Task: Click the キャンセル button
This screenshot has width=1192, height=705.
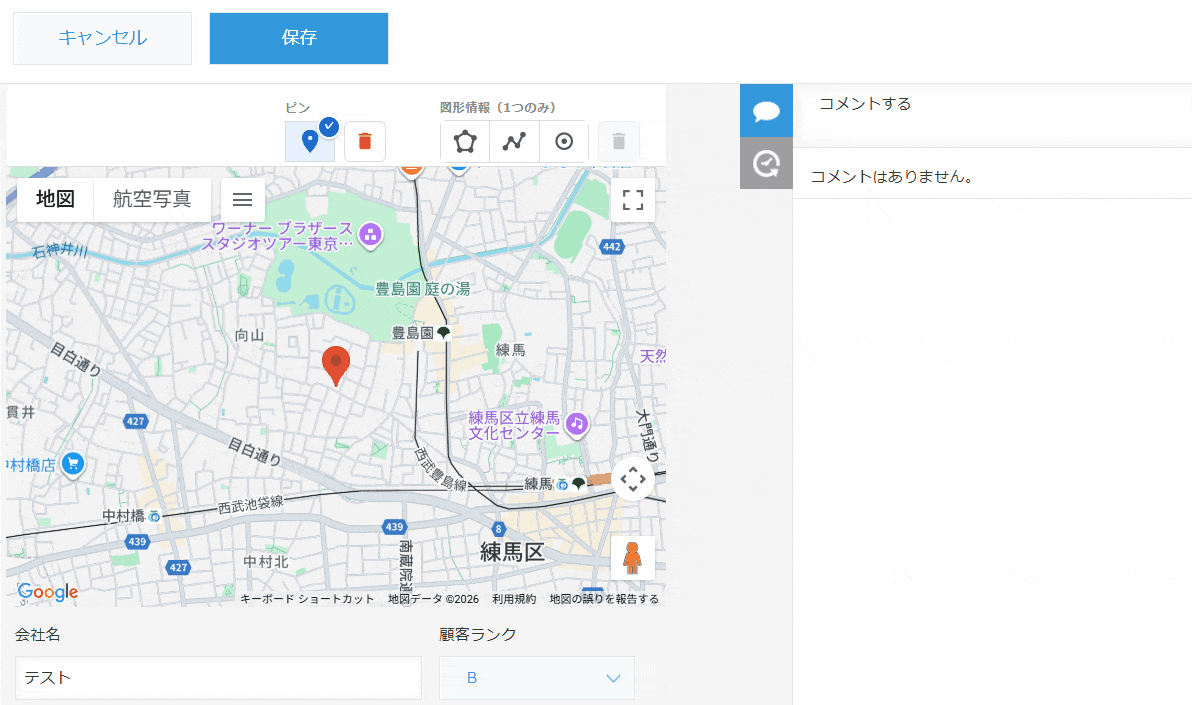Action: [x=102, y=38]
